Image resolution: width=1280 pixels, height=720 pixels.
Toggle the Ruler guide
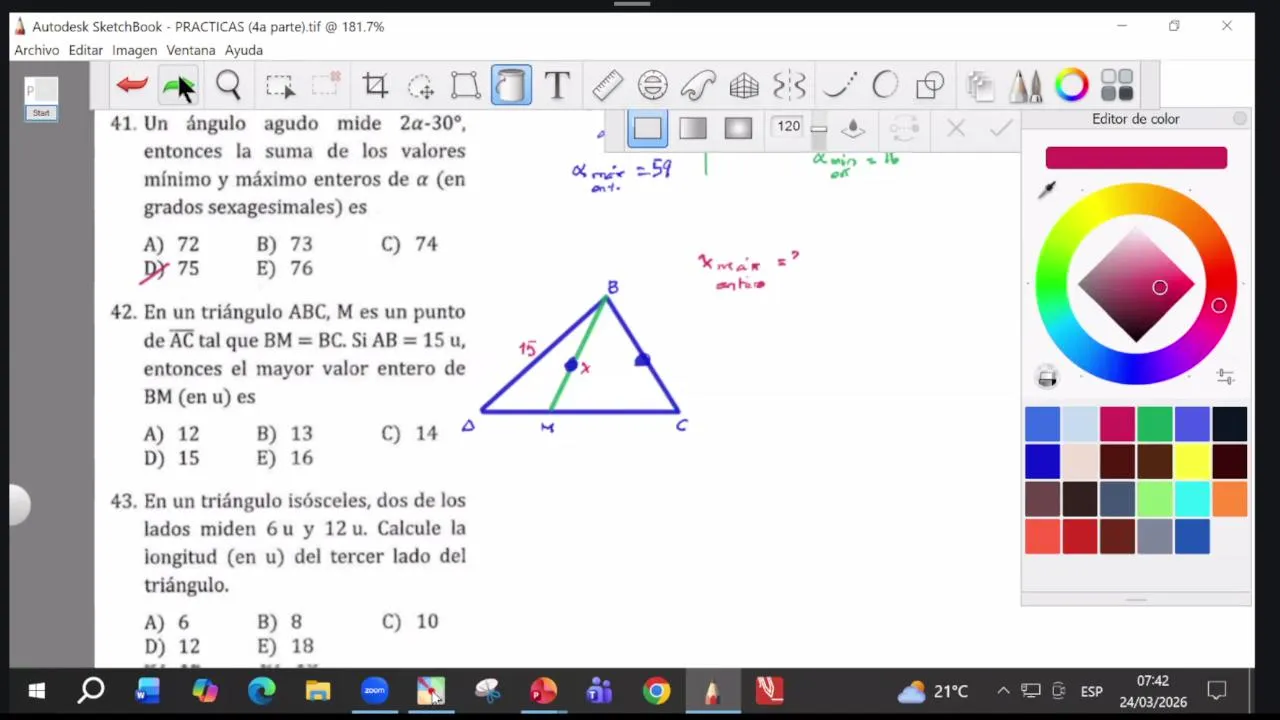[x=607, y=86]
